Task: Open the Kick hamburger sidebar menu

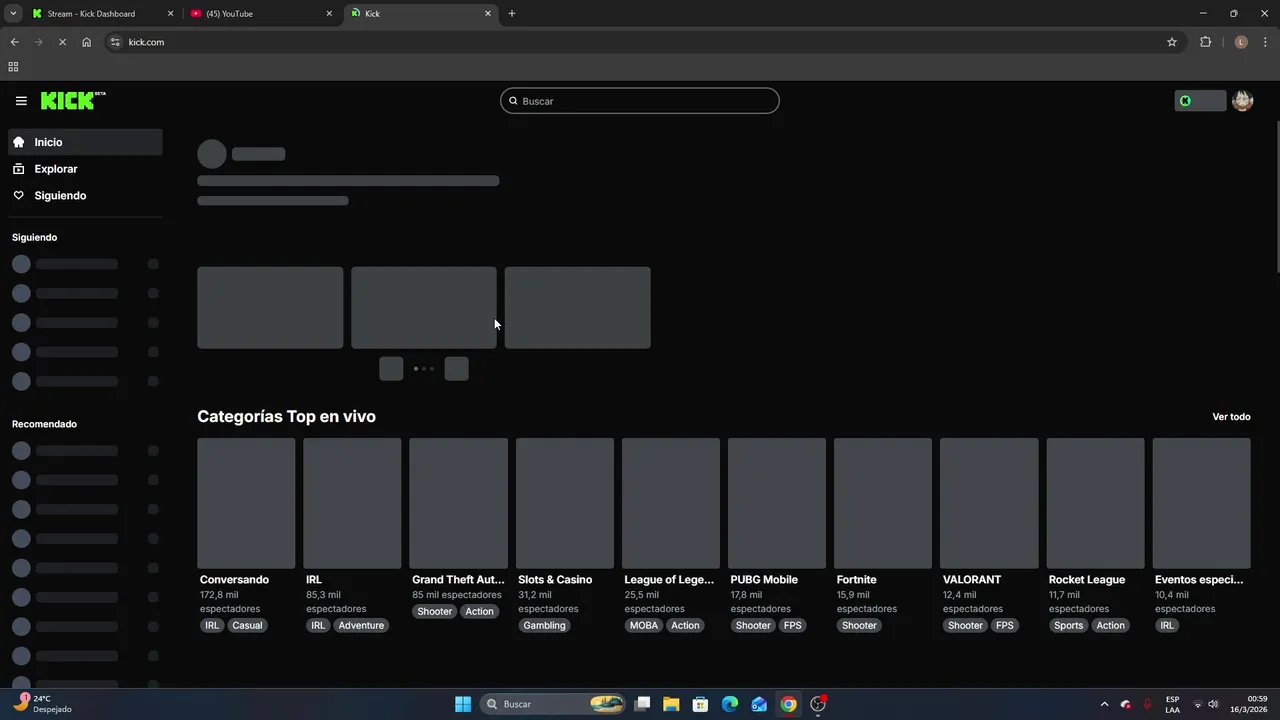Action: pyautogui.click(x=21, y=101)
